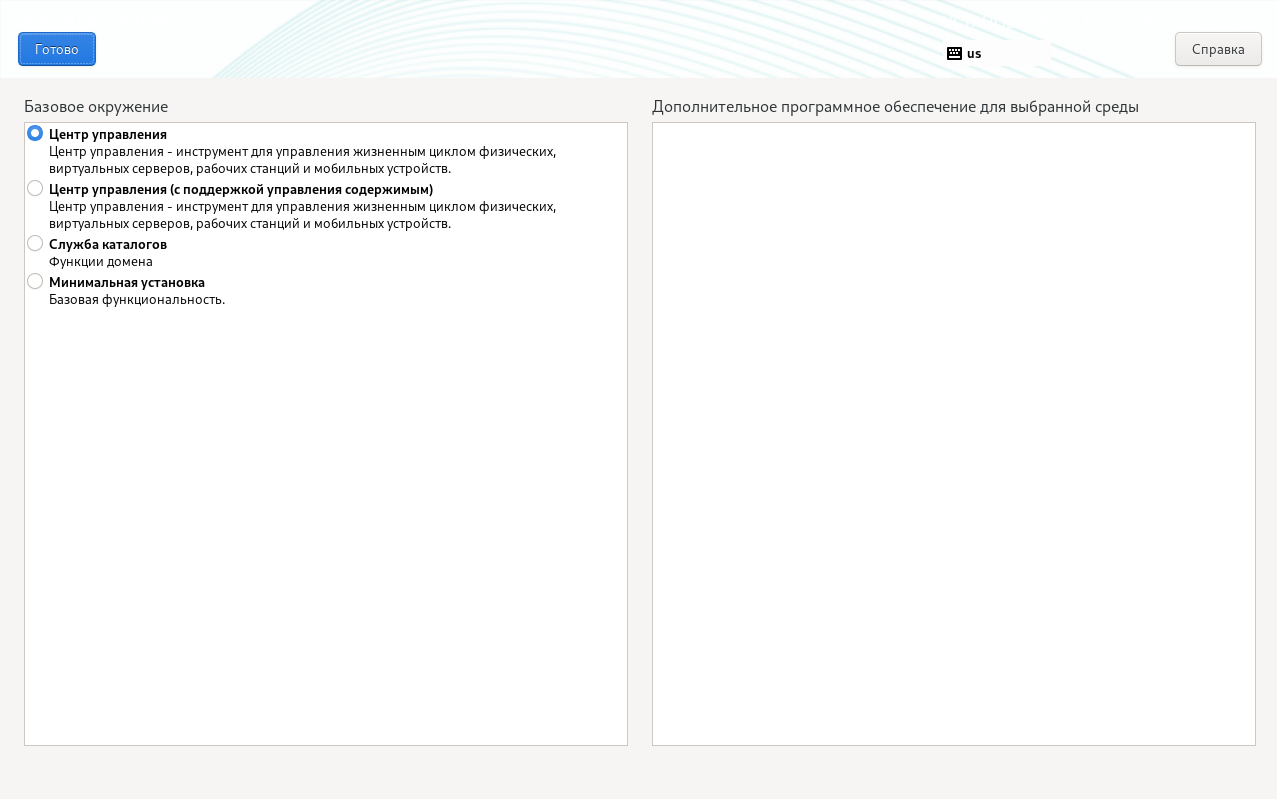This screenshot has height=799, width=1277.
Task: Click description under first Центр управления option
Action: click(302, 160)
